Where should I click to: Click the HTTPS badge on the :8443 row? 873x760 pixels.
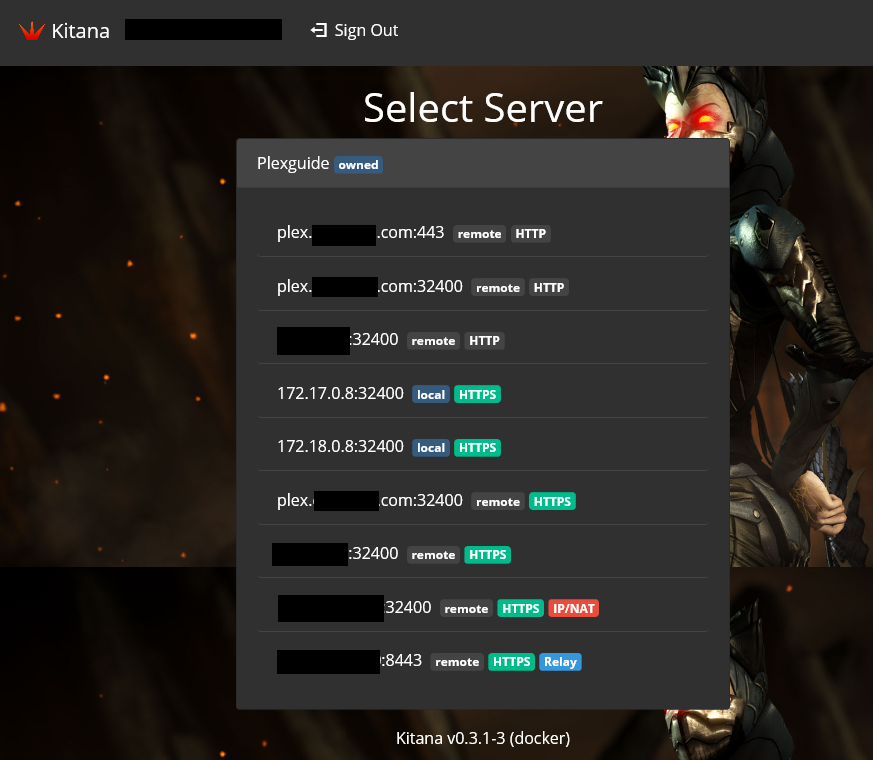tap(511, 661)
